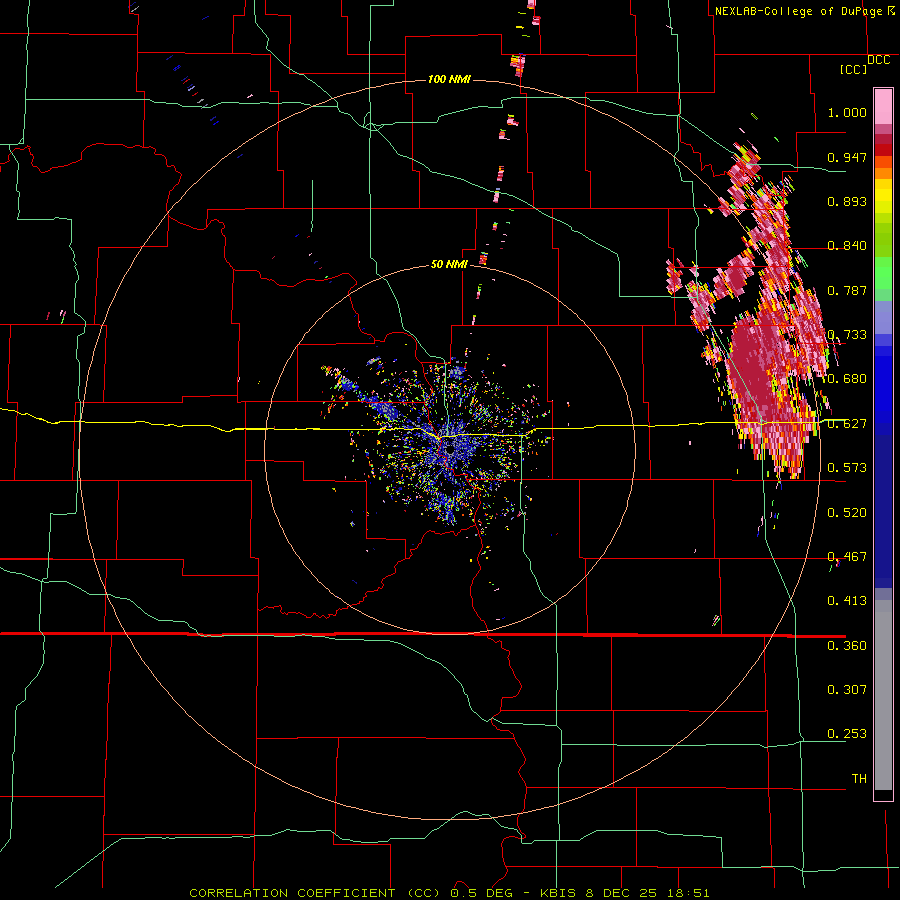Click the gray lower segment of color bar
The image size is (900, 900).
click(883, 695)
